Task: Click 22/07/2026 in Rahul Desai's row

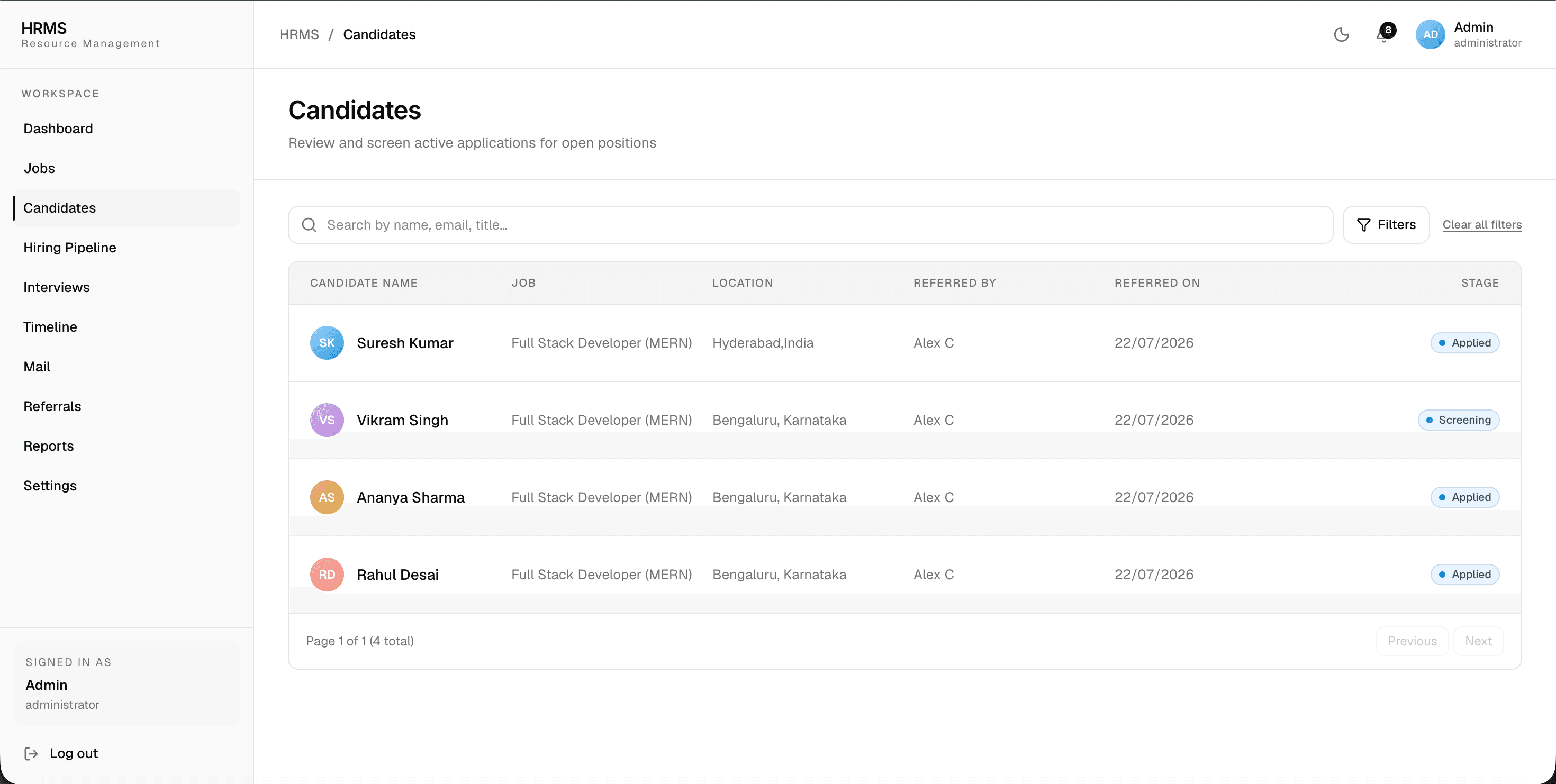Action: click(1154, 575)
